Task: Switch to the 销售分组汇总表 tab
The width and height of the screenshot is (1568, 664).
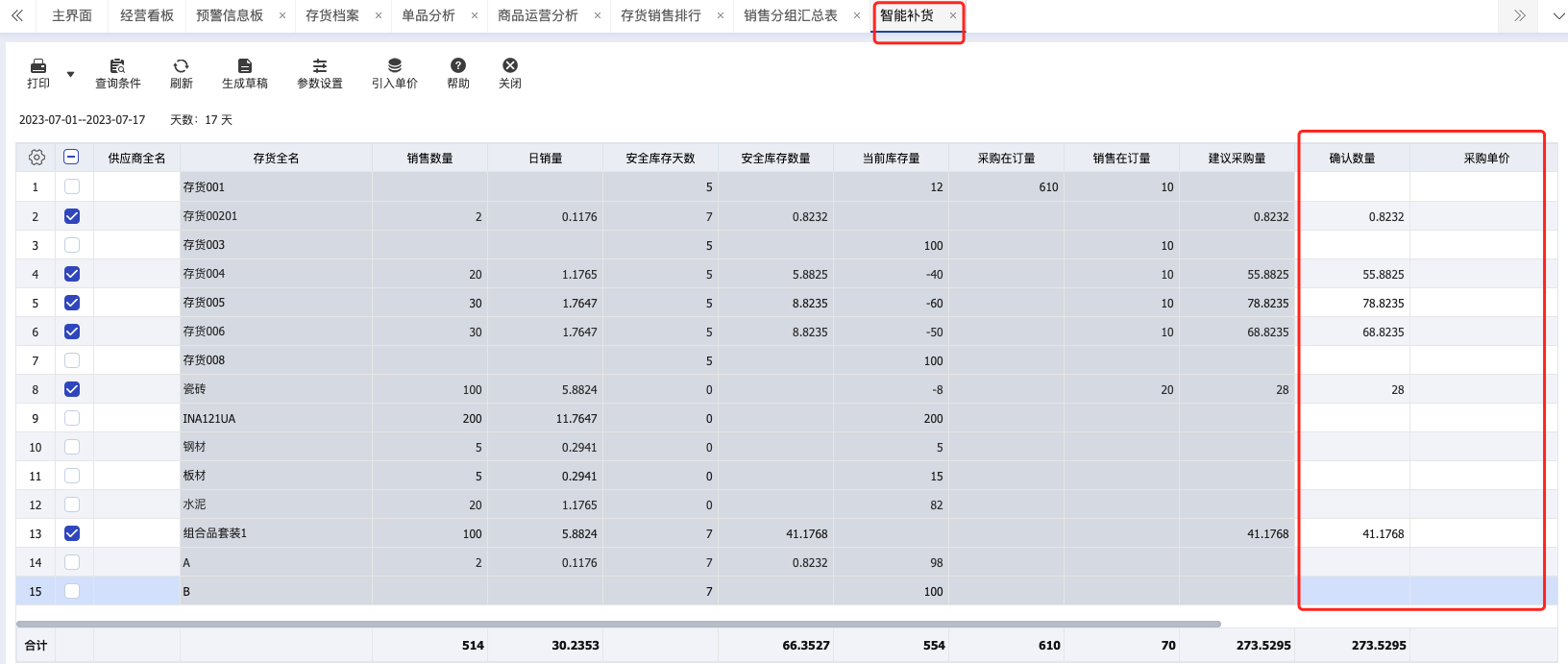Action: 791,15
